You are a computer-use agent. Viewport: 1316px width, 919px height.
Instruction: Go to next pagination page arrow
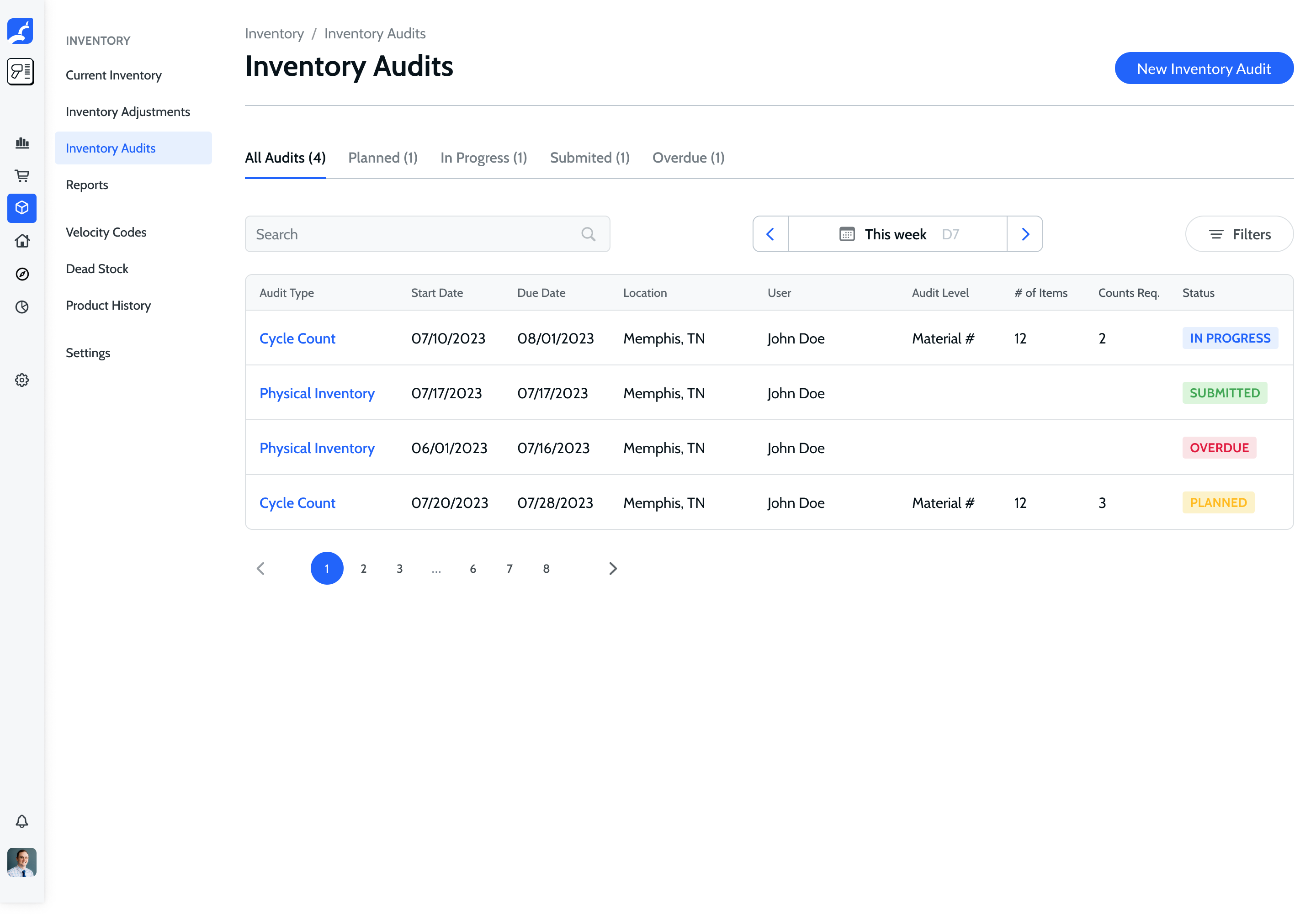pos(613,568)
